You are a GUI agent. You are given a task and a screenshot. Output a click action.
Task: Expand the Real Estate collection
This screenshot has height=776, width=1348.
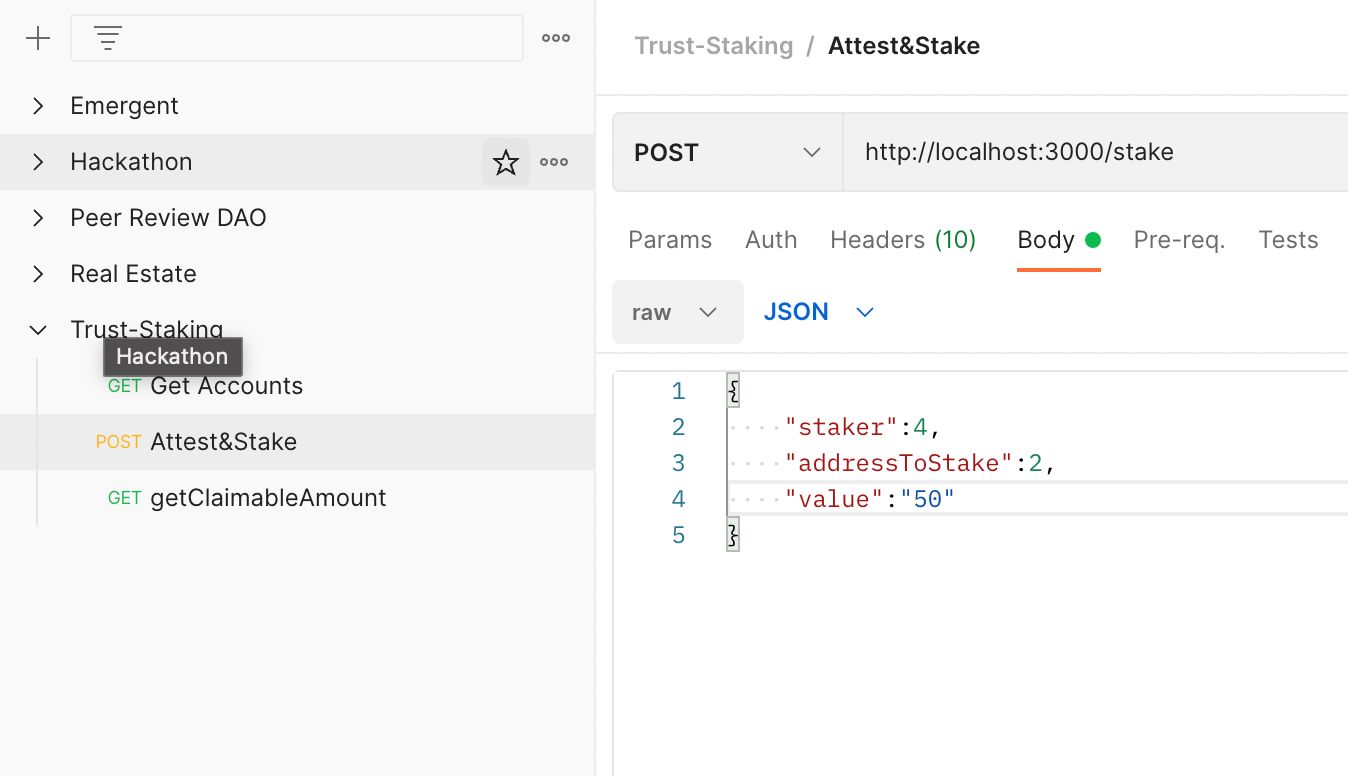(38, 274)
